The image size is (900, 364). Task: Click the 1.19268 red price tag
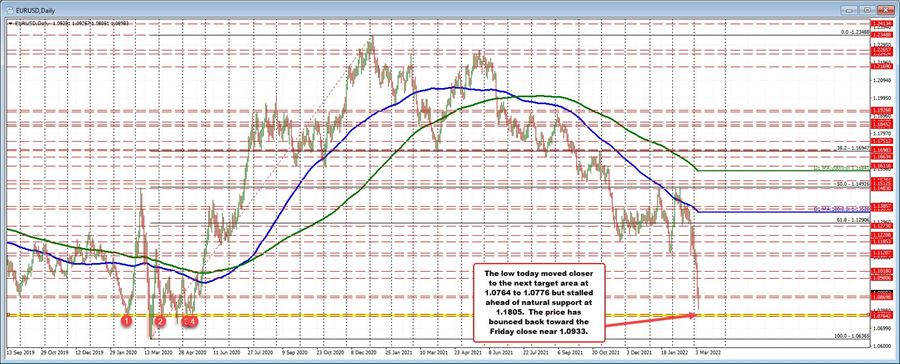[882, 110]
